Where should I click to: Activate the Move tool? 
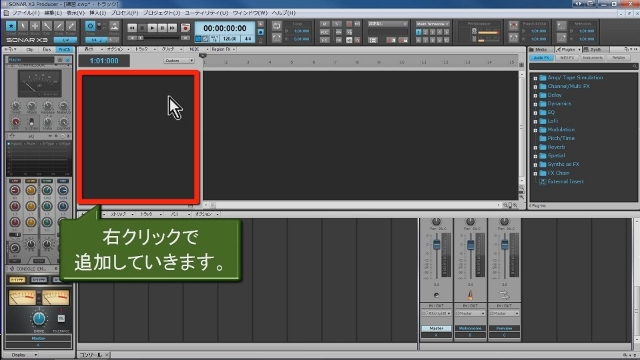click(35, 26)
